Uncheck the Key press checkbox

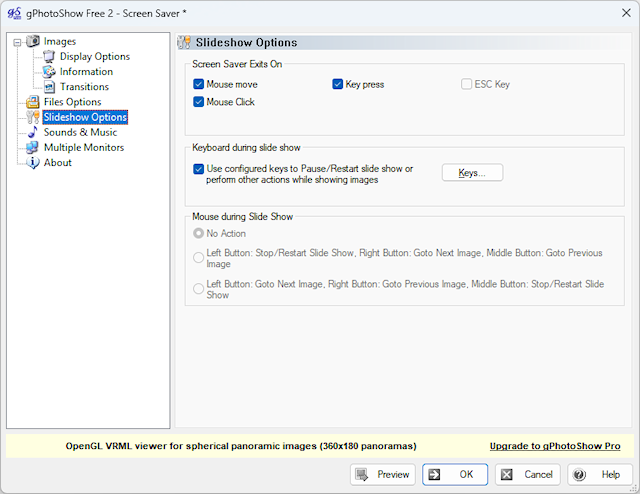tap(338, 84)
